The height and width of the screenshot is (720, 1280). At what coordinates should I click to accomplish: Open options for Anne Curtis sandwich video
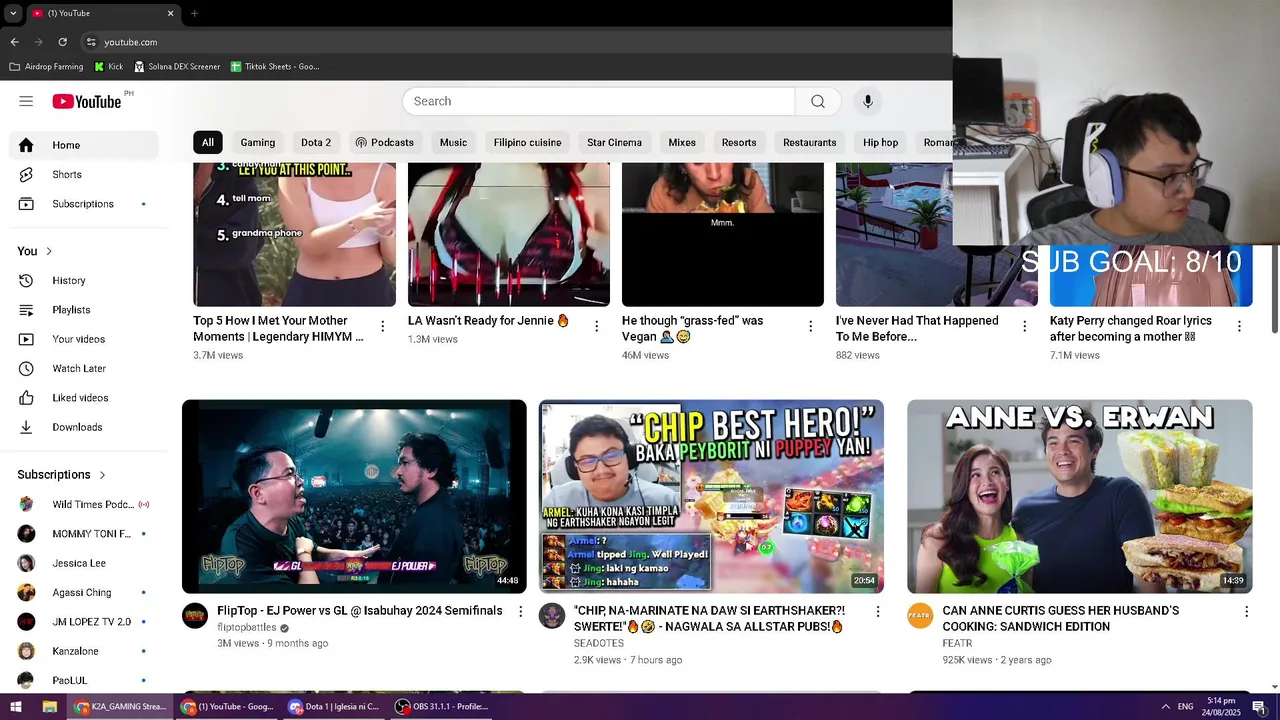(1246, 611)
